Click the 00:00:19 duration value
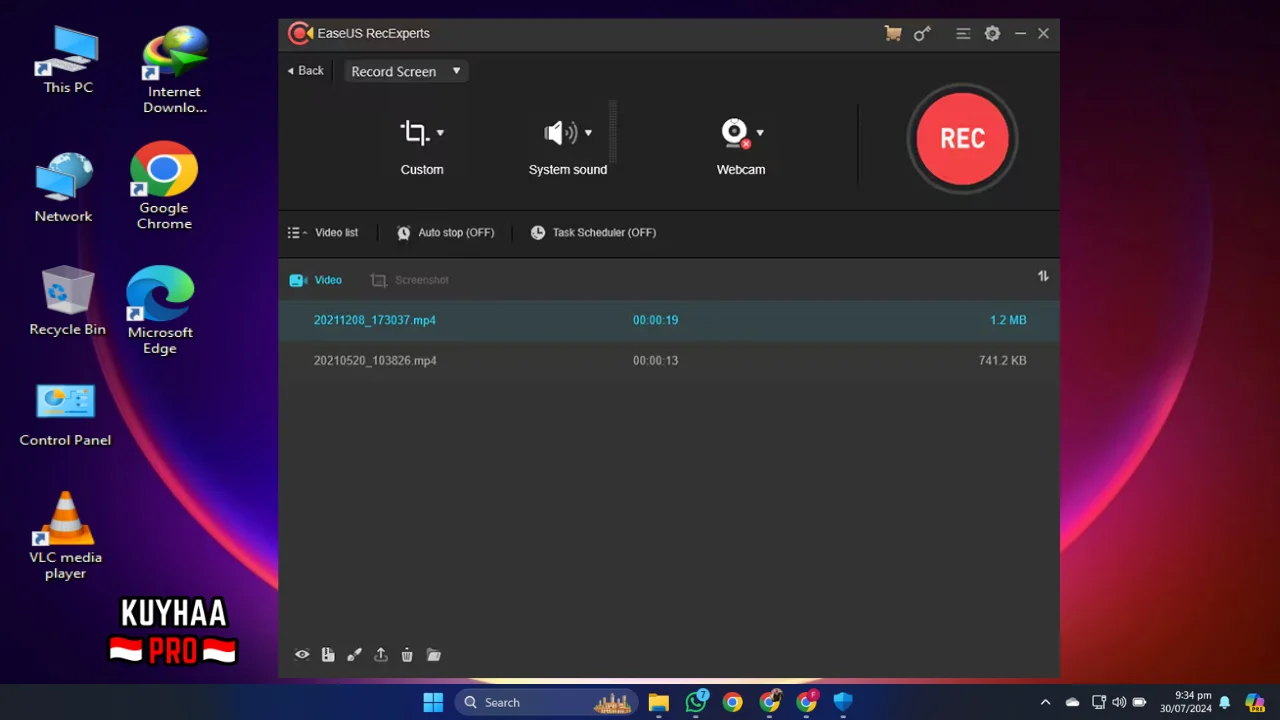This screenshot has width=1280, height=720. tap(655, 320)
